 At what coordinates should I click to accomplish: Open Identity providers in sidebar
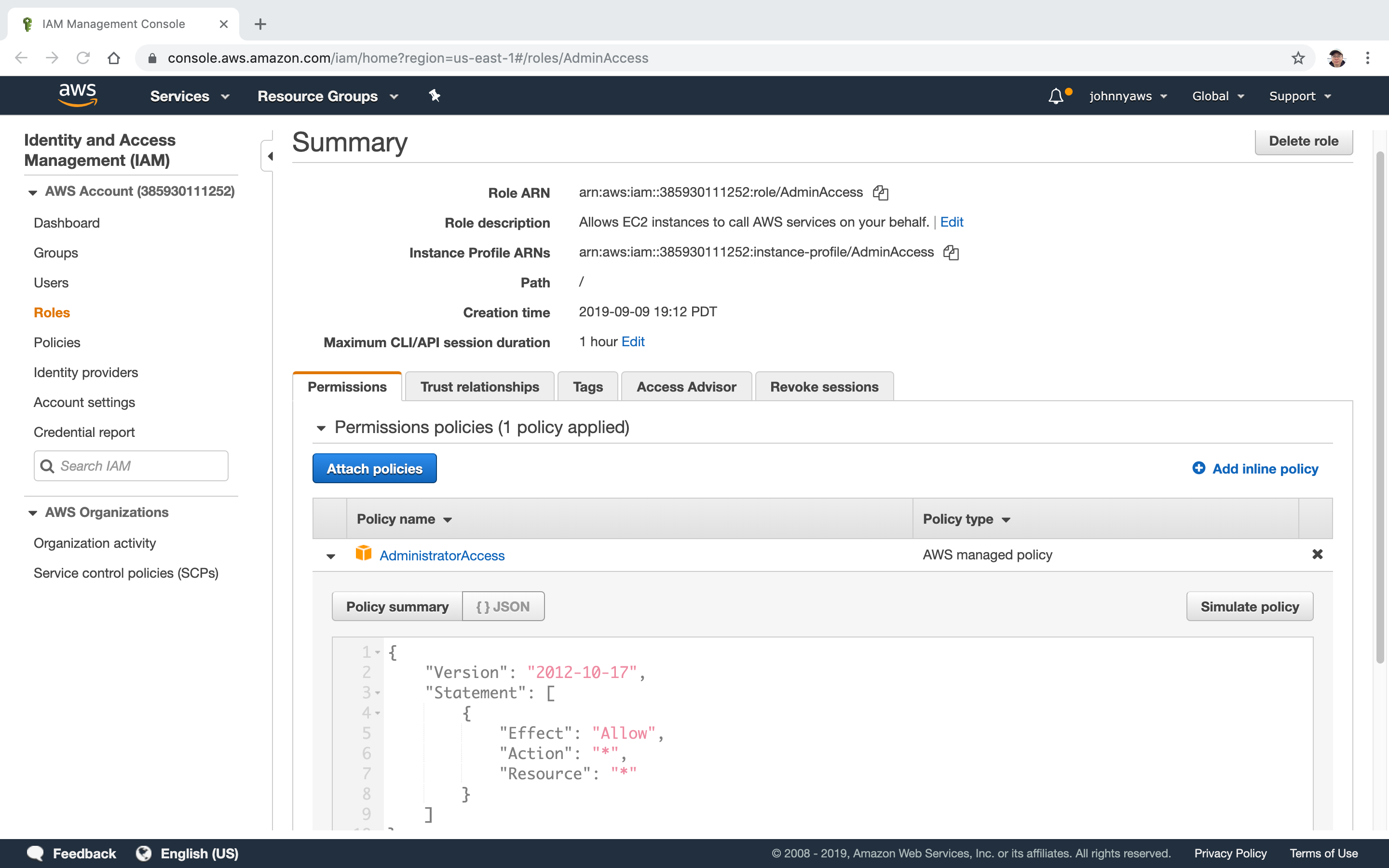click(x=85, y=372)
